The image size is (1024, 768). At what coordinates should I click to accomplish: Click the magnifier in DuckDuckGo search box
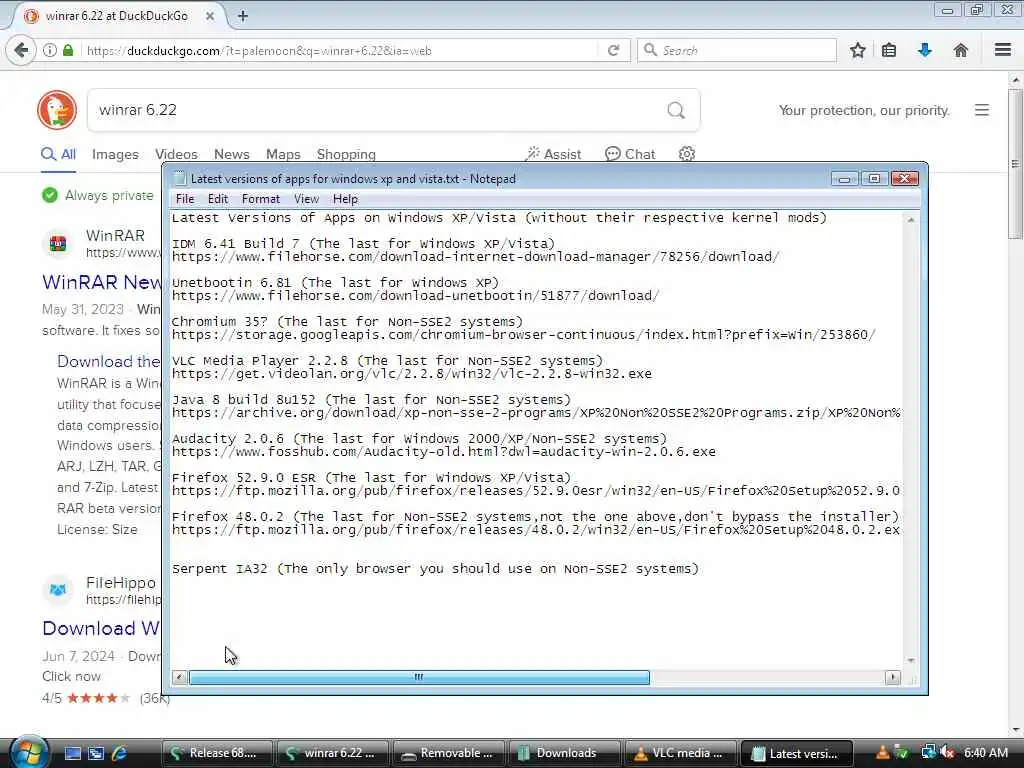click(676, 110)
